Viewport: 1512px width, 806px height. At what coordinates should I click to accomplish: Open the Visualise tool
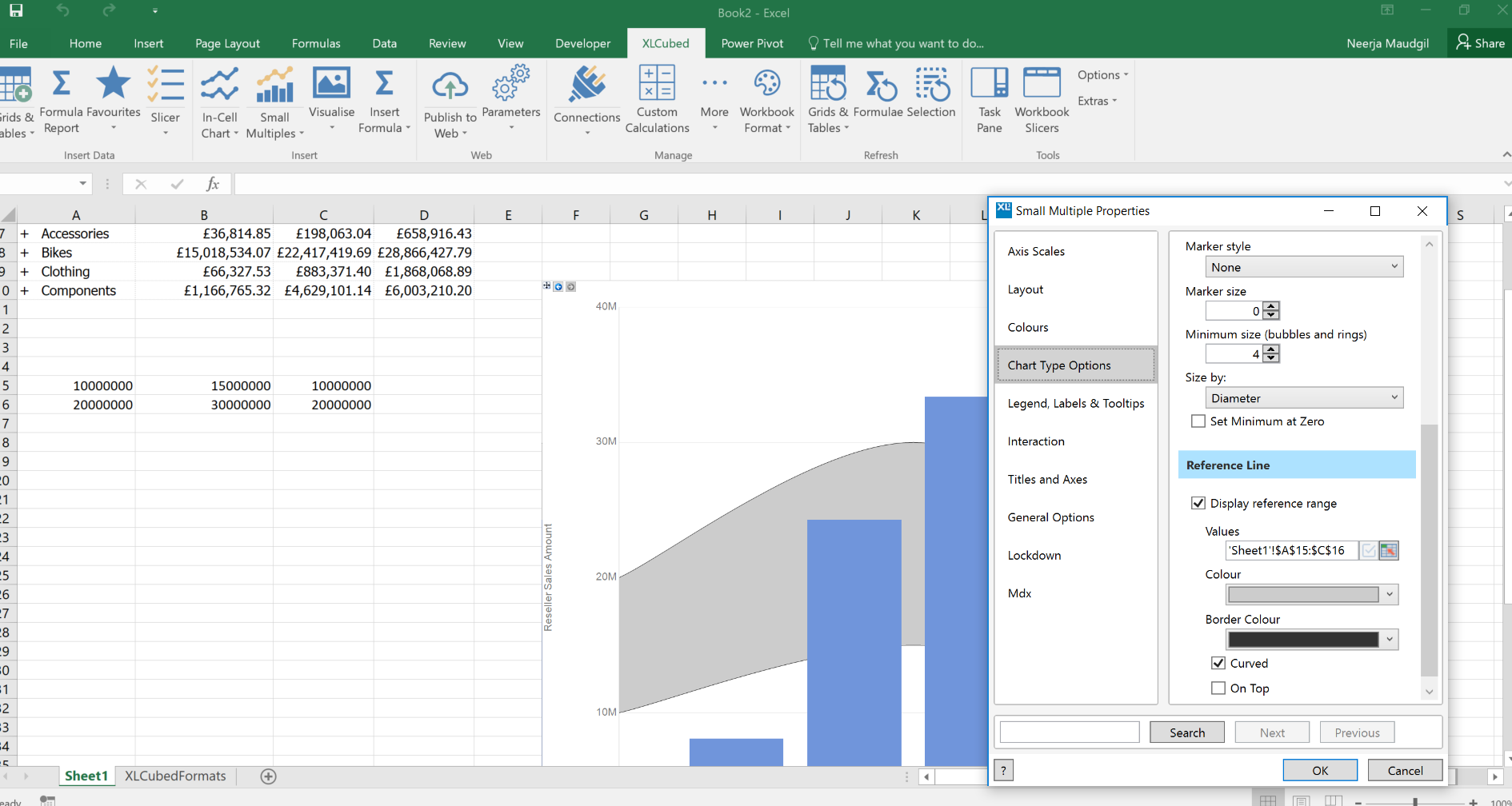(331, 98)
